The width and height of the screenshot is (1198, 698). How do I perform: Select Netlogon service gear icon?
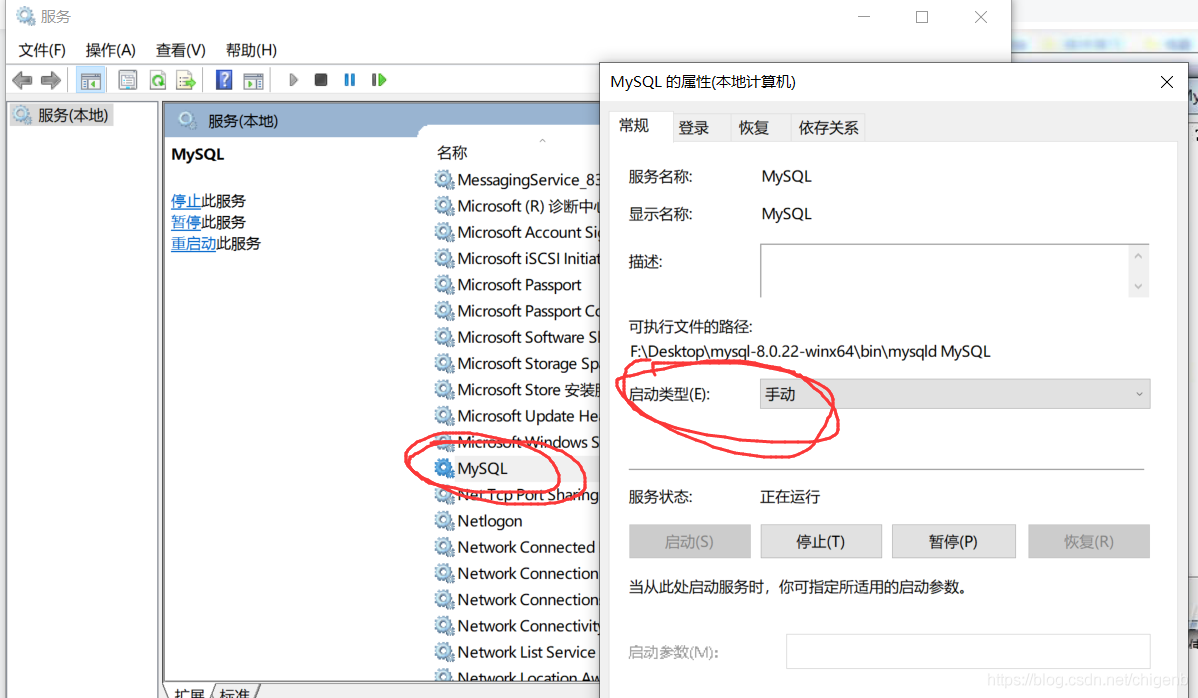[x=444, y=521]
